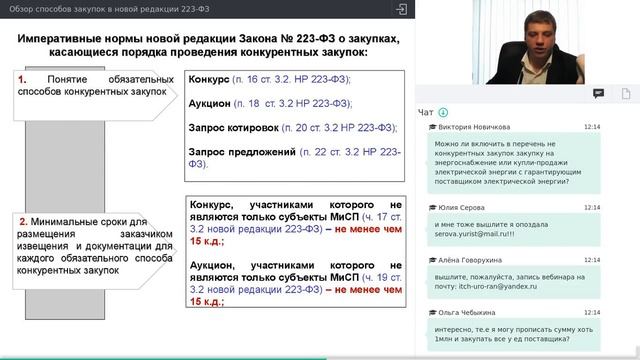
Task: Click slide box 1. Понятие обязательных способов
Action: click(x=96, y=96)
